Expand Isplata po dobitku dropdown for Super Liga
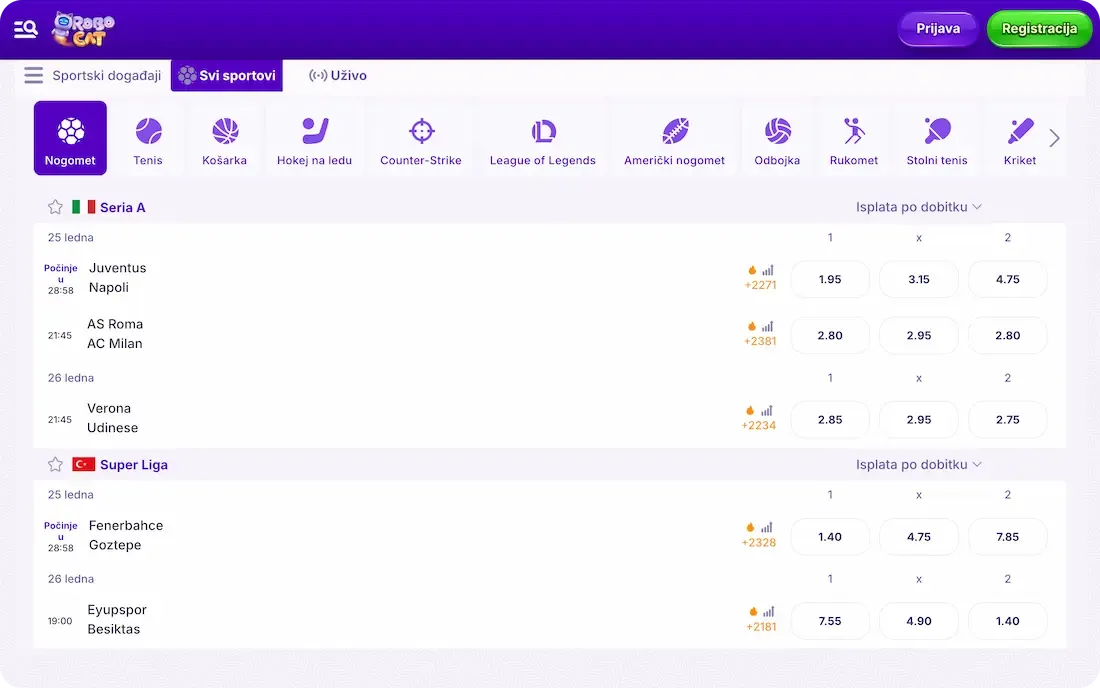The height and width of the screenshot is (688, 1100). point(918,464)
